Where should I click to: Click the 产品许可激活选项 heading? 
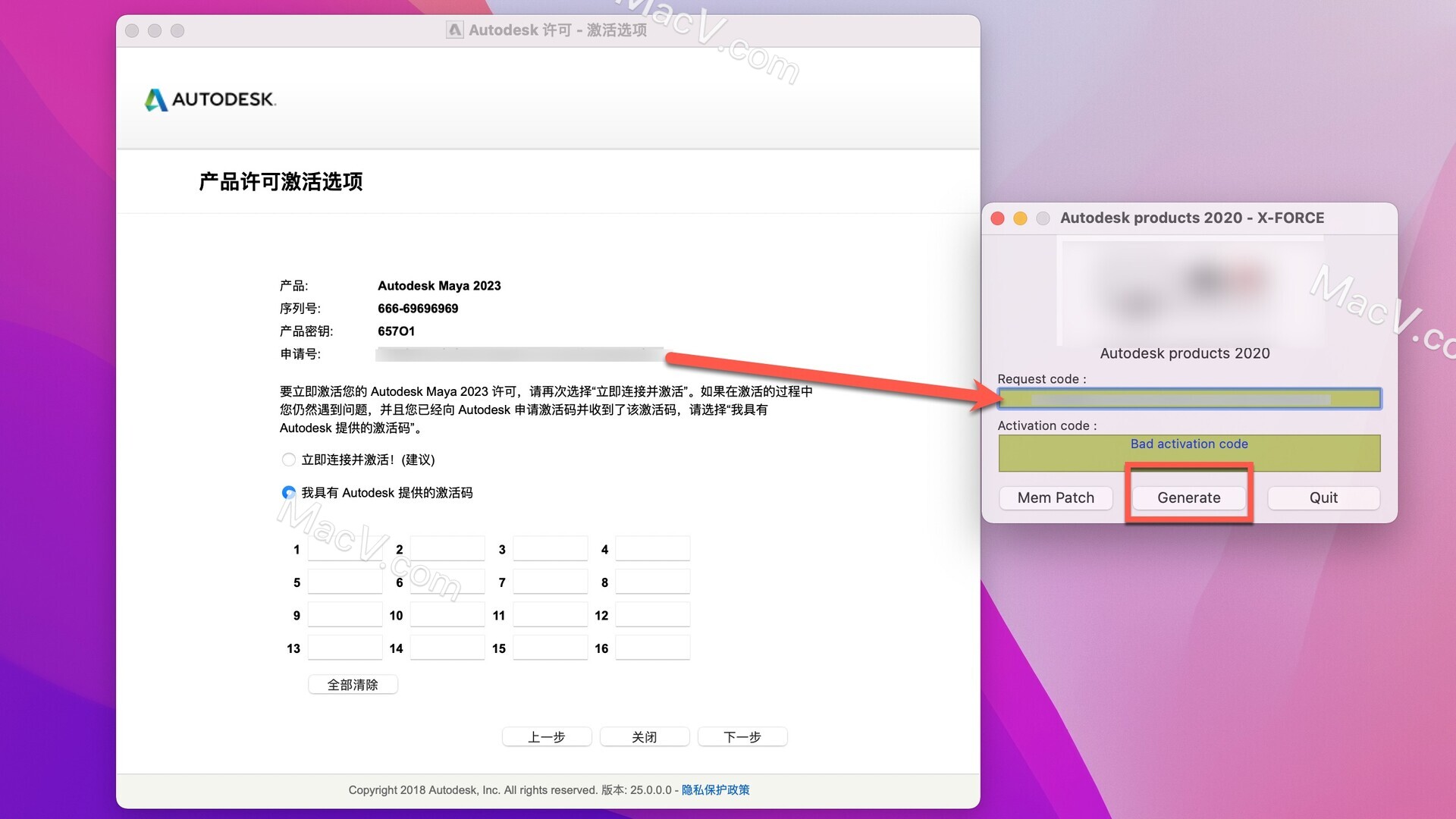click(281, 182)
